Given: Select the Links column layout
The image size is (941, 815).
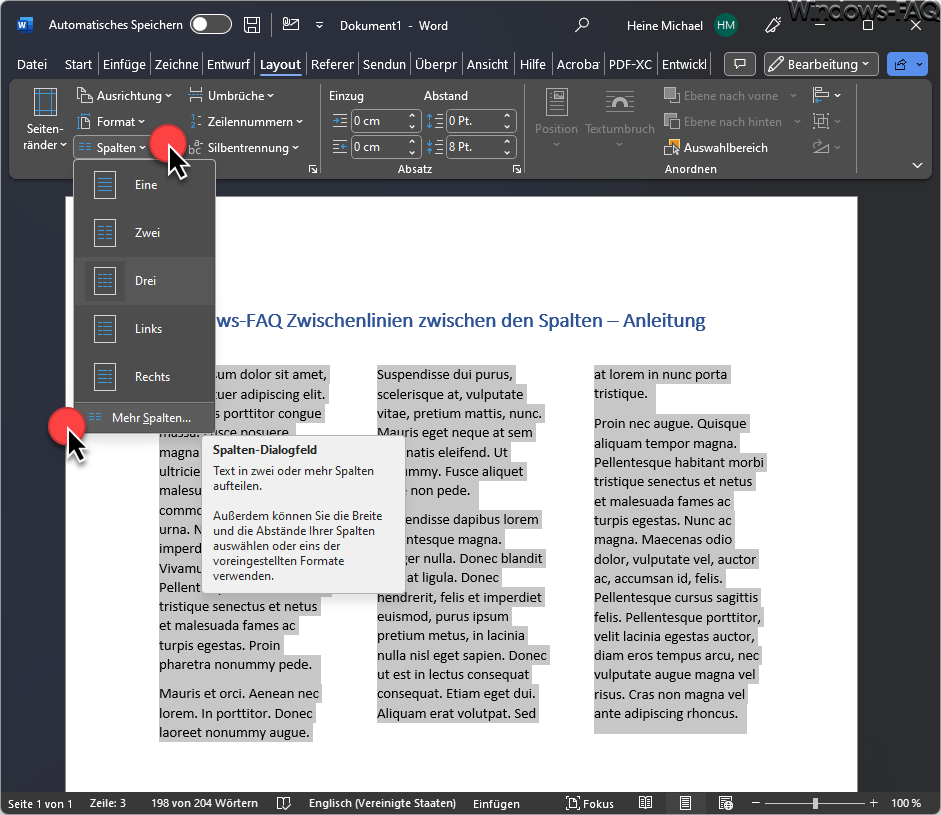Looking at the screenshot, I should click(145, 329).
